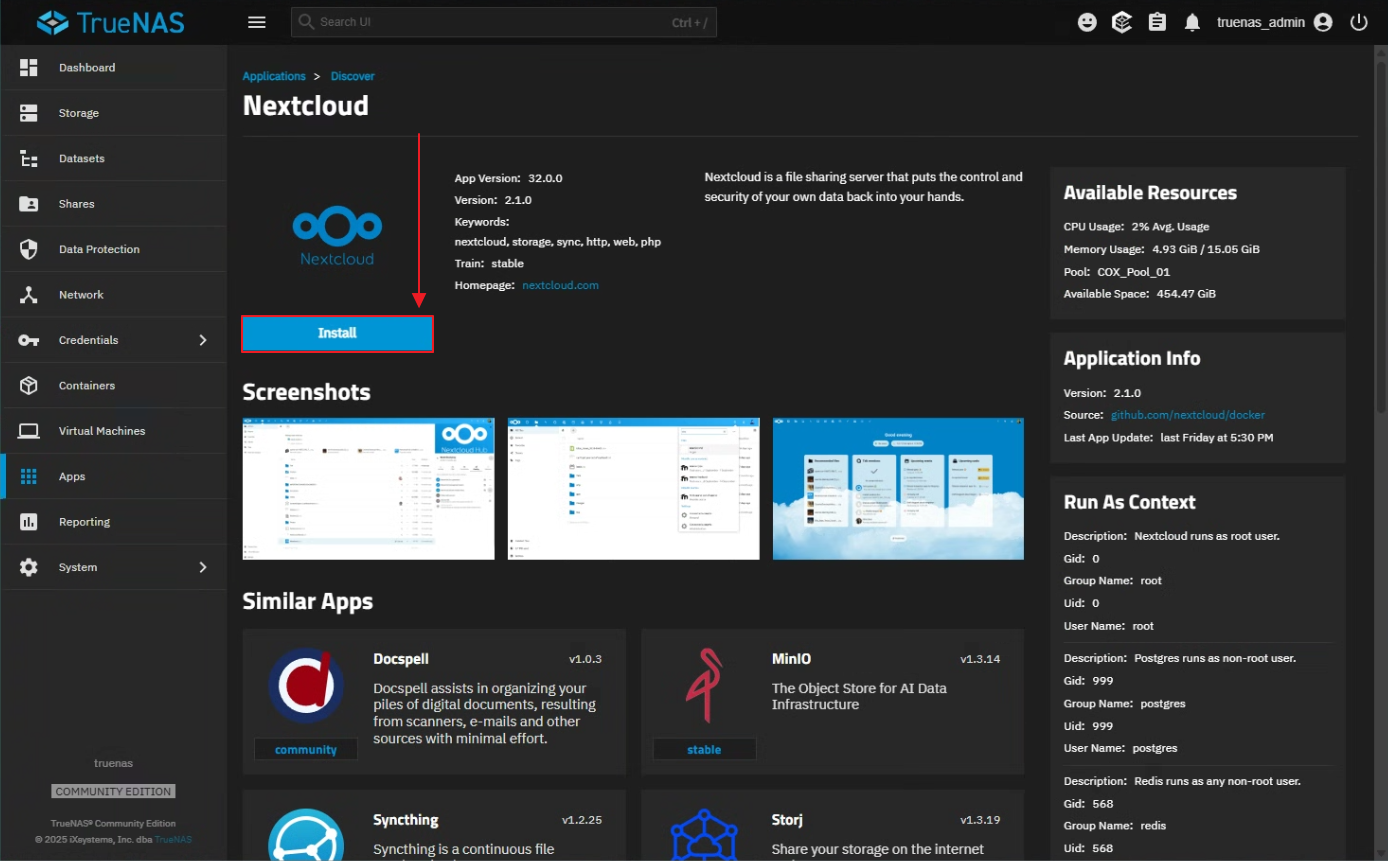Select Reporting in the sidebar
The image size is (1388, 861).
coord(113,522)
